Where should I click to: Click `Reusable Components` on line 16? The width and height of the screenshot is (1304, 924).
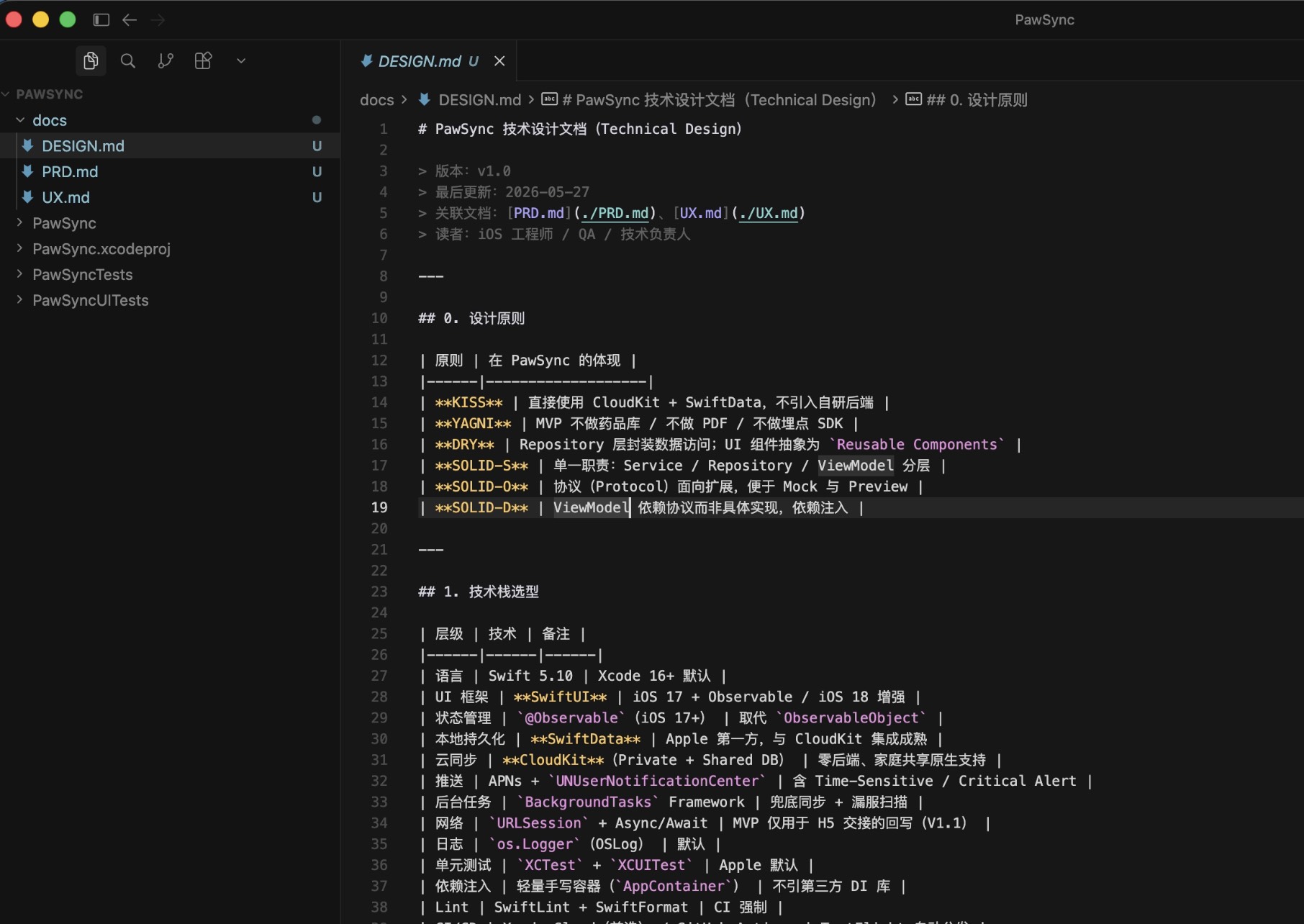tap(917, 444)
